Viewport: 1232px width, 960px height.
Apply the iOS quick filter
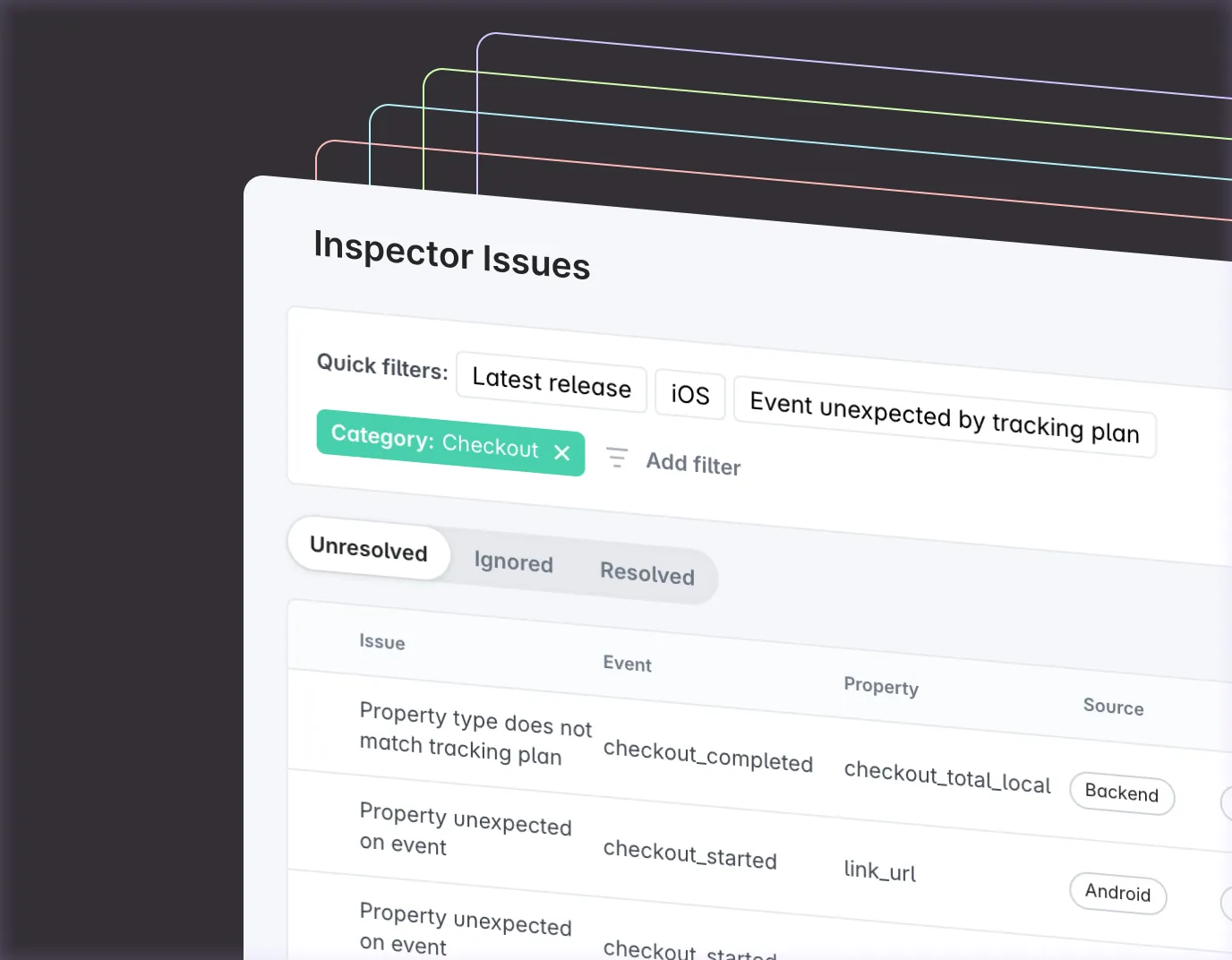point(690,394)
